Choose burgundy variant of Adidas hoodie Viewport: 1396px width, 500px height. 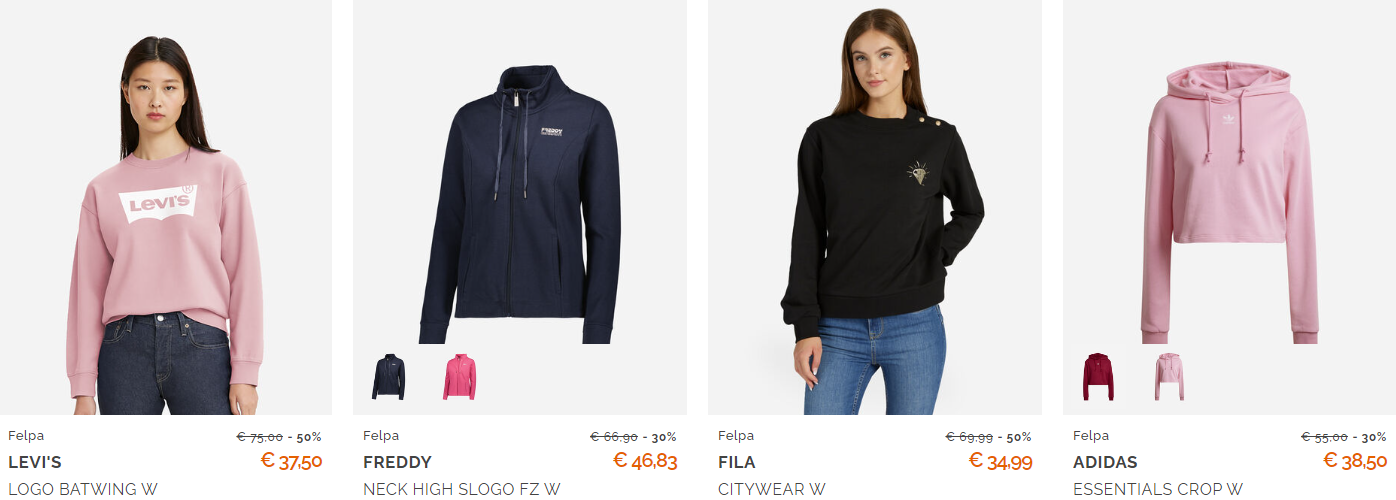coord(1099,377)
